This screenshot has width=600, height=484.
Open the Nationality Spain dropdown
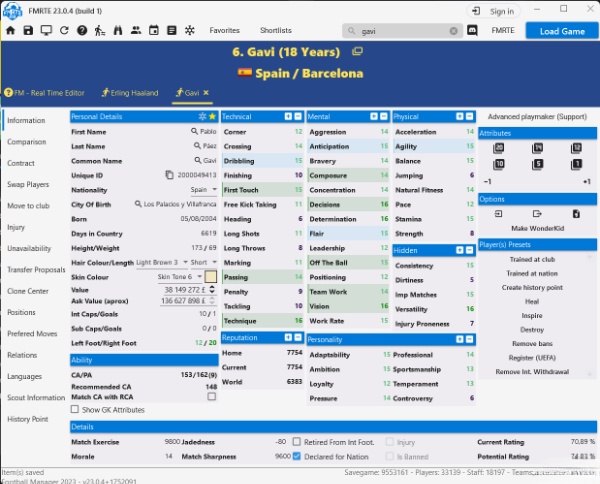(203, 189)
